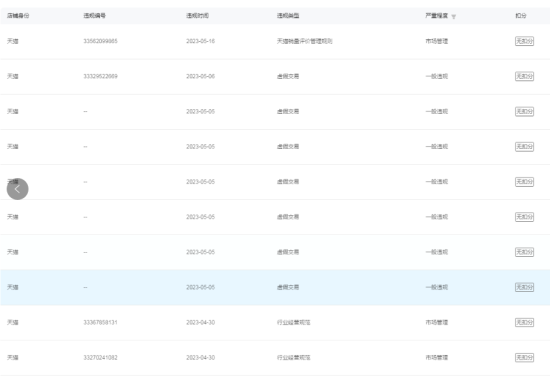Click the 违规时间 column header
The height and width of the screenshot is (381, 550).
coord(197,15)
